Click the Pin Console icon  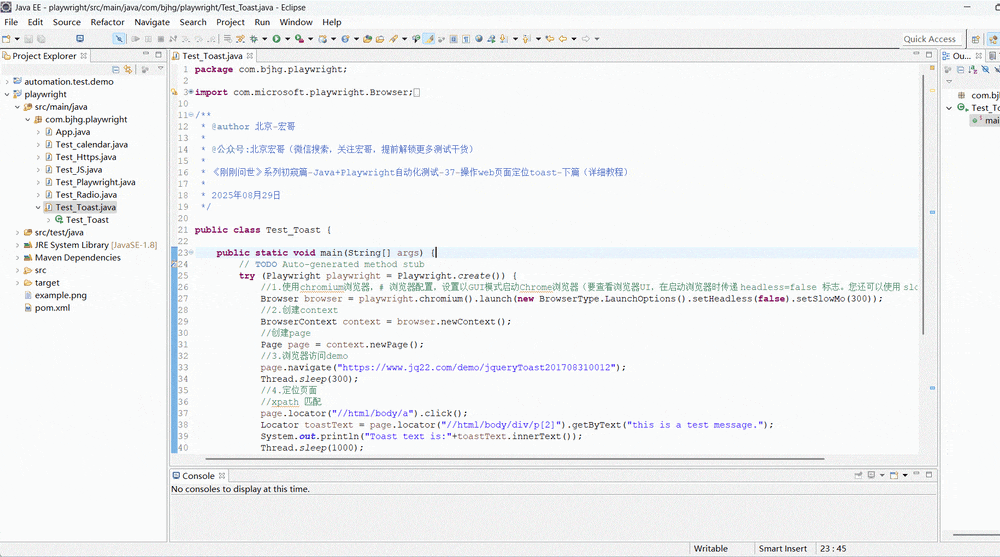tap(858, 475)
